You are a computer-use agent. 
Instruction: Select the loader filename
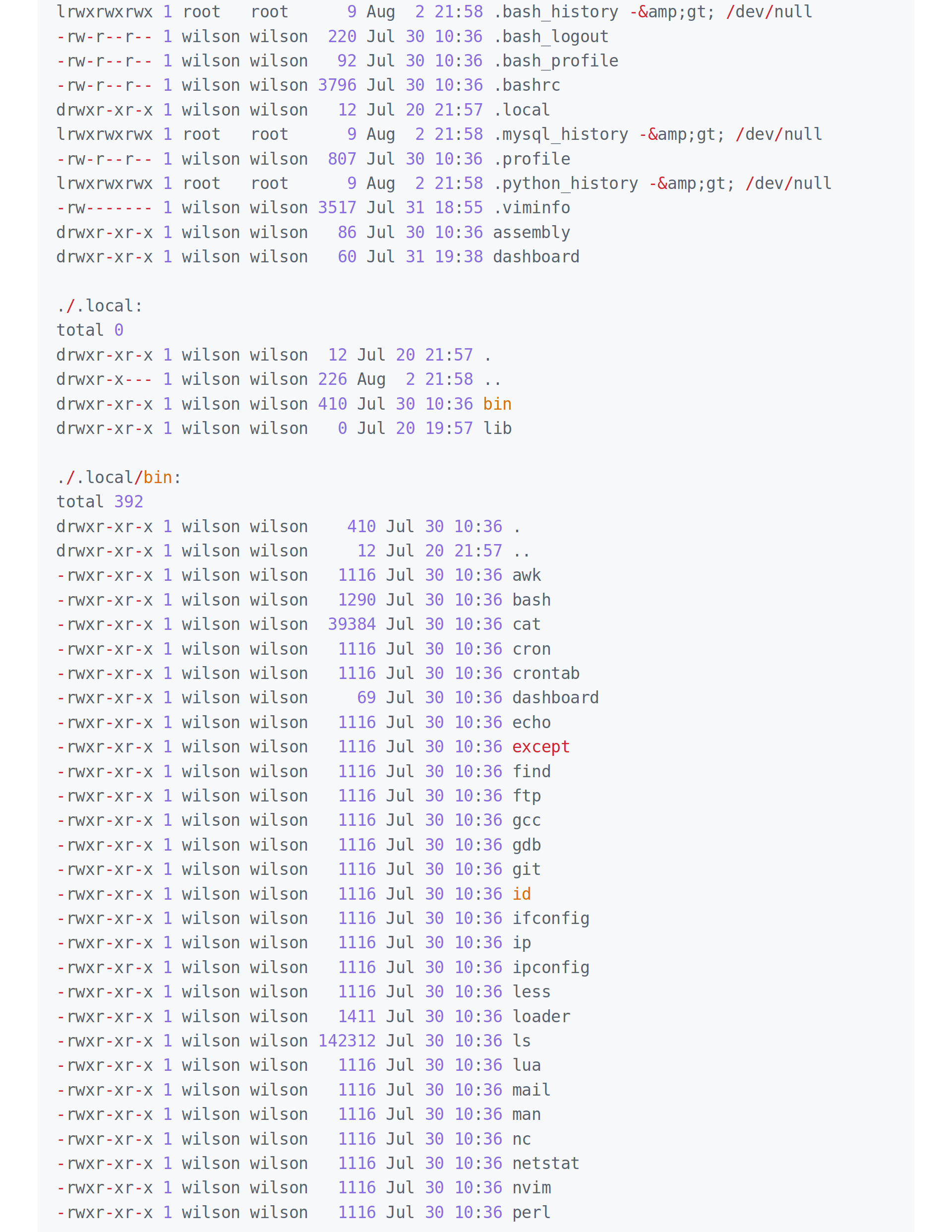tap(541, 1017)
